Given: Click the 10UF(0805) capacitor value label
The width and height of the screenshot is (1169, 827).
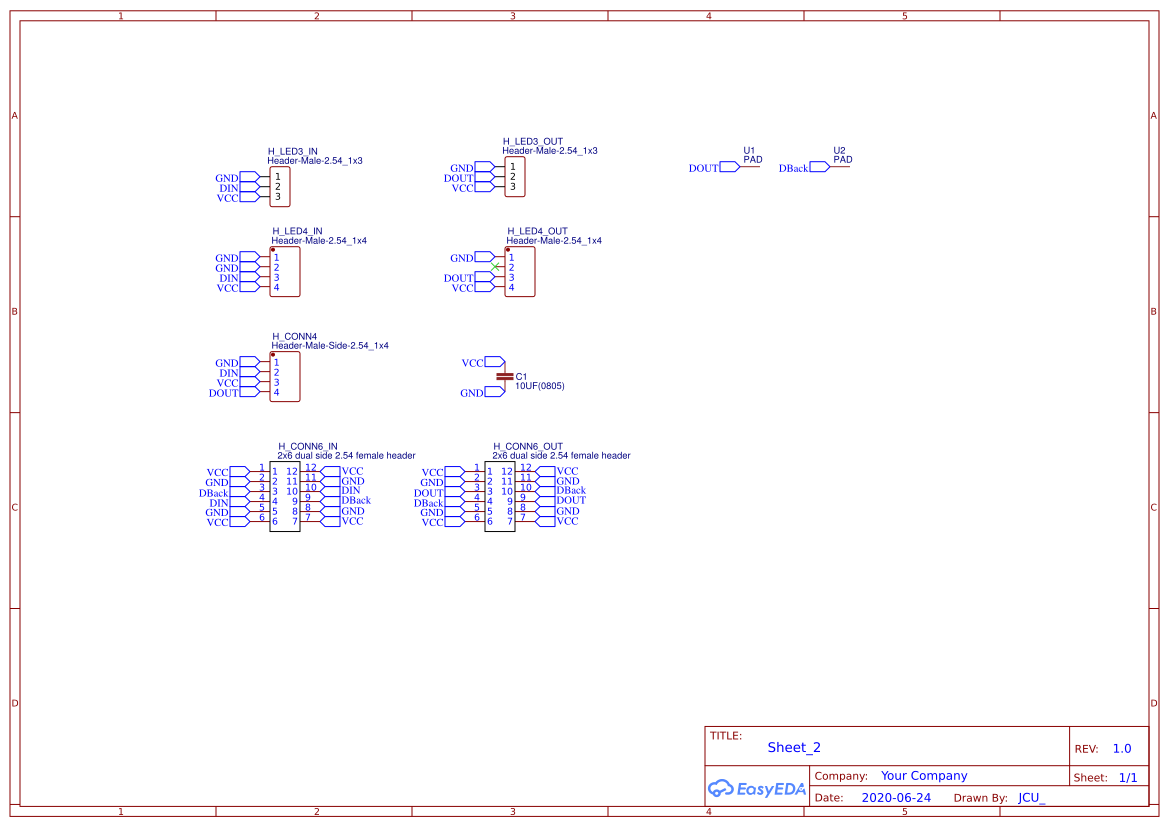Looking at the screenshot, I should coord(540,386).
